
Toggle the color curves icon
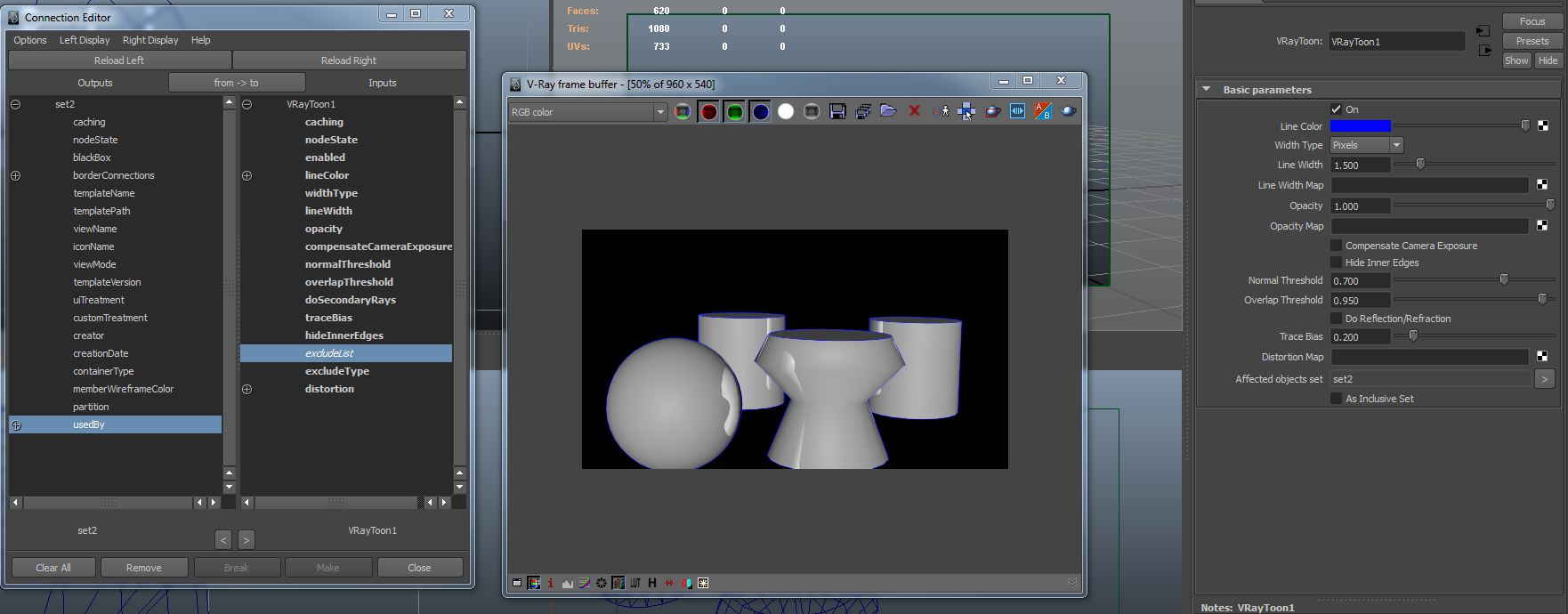(585, 583)
